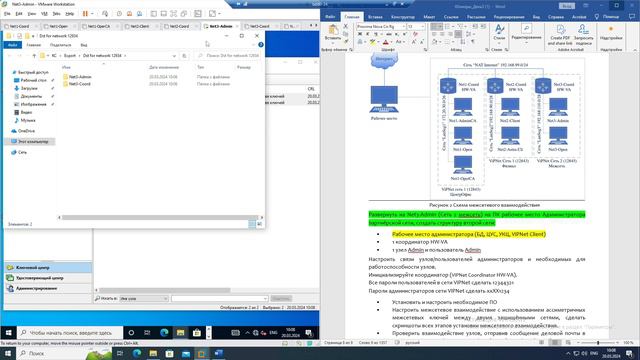Sort by the Дата изменения column
Screen dimensions: 640x360
[x=164, y=67]
